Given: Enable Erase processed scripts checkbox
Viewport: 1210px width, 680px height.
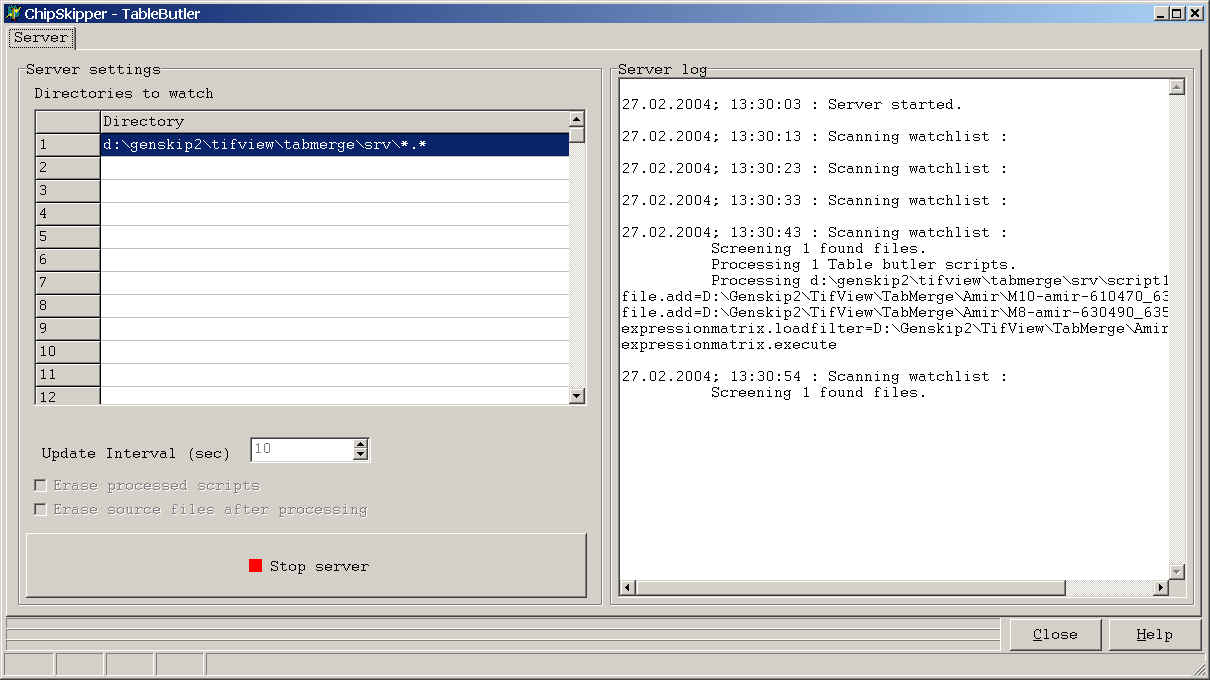Looking at the screenshot, I should 41,485.
